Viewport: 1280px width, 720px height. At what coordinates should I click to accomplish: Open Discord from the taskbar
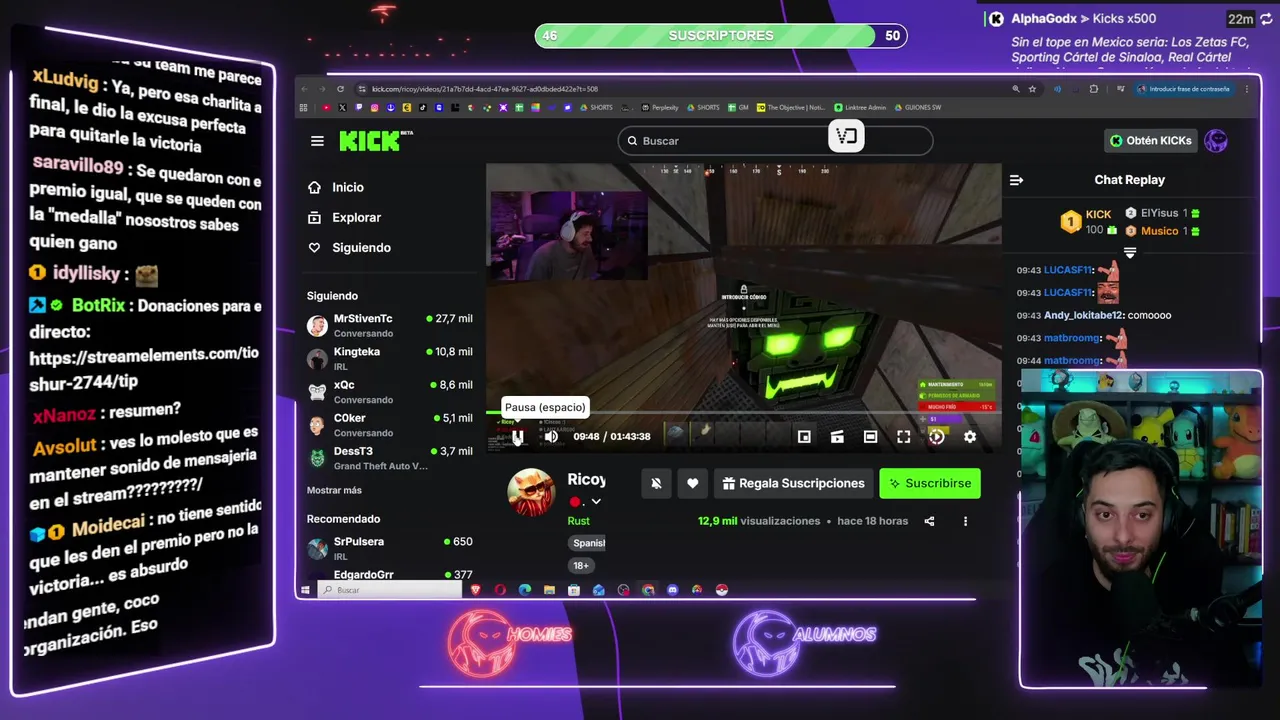point(672,590)
